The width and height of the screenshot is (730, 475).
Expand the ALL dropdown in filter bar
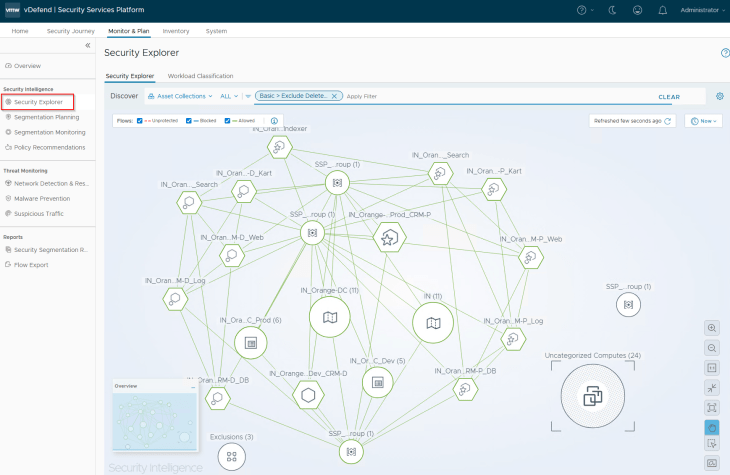click(229, 96)
